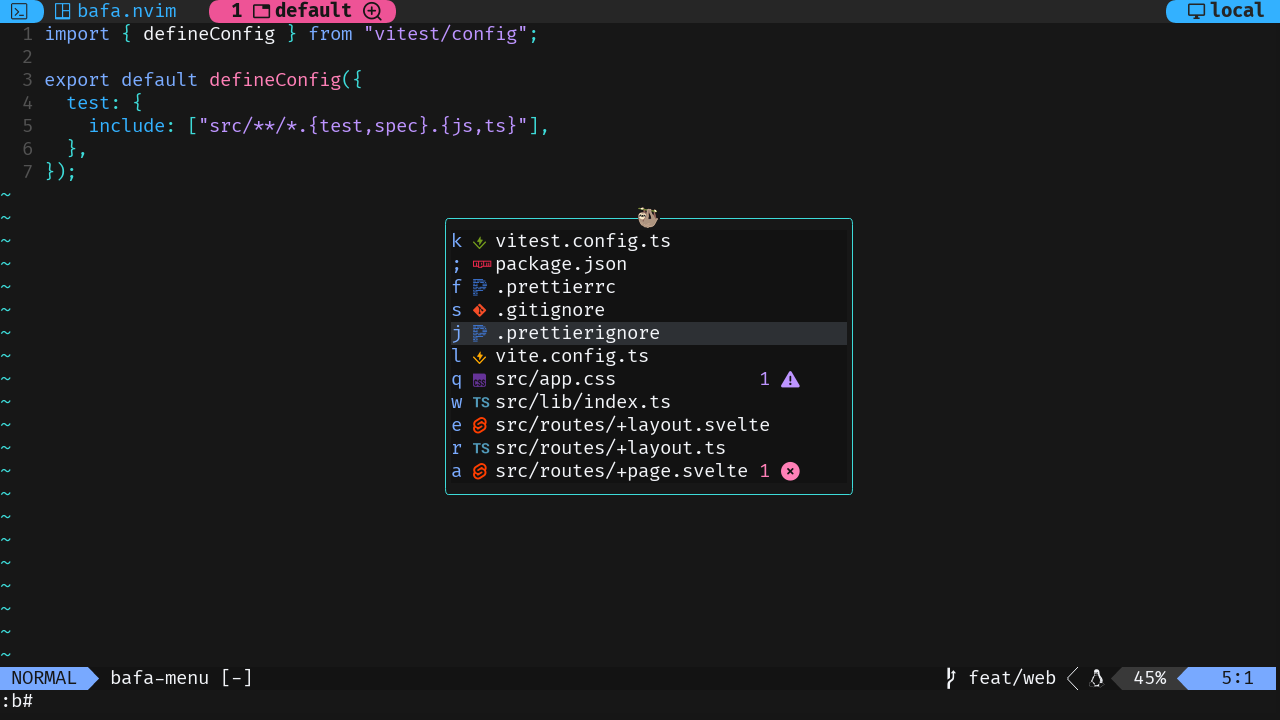
Task: Click the Git icon next to .gitignore
Action: click(479, 310)
